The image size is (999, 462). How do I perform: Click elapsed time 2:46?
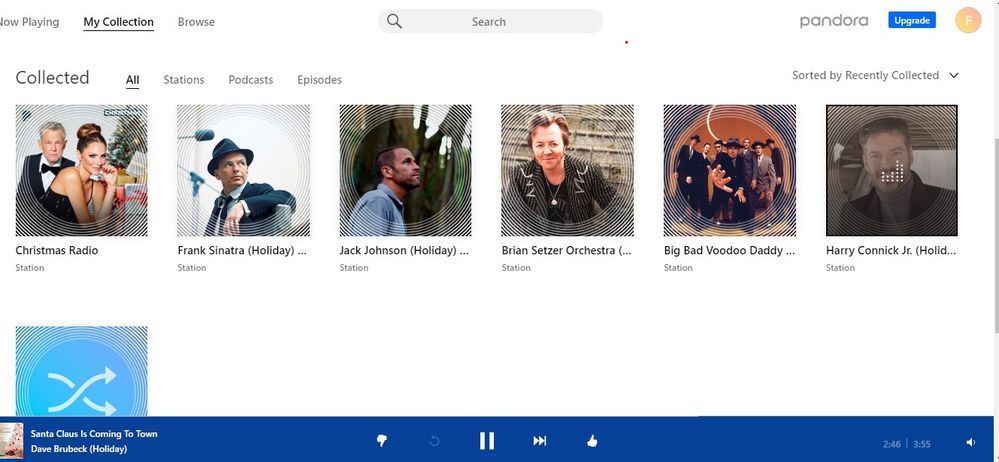pos(891,444)
